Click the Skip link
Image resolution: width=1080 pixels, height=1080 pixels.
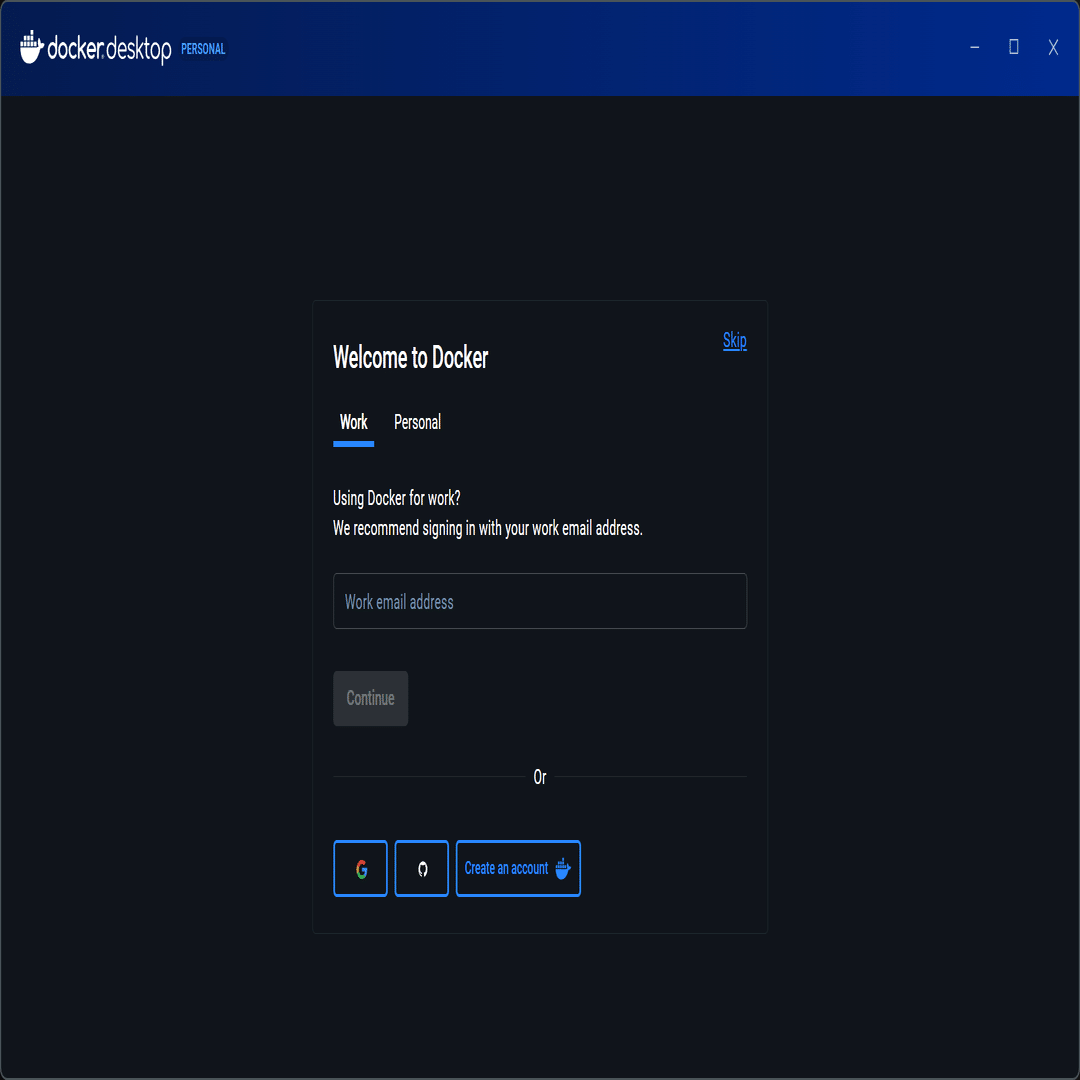(734, 340)
